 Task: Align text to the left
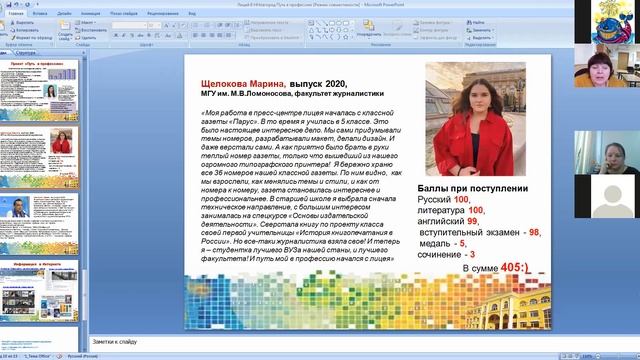click(x=196, y=36)
